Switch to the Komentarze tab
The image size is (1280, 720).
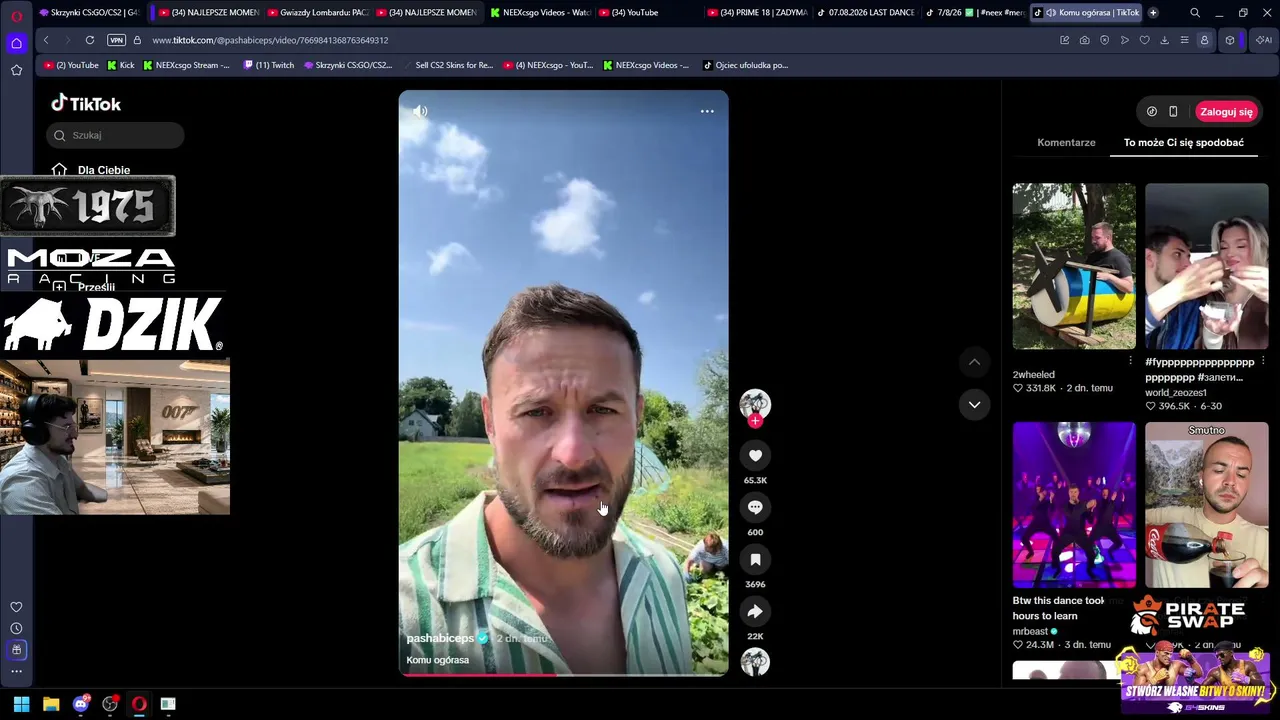click(x=1066, y=142)
